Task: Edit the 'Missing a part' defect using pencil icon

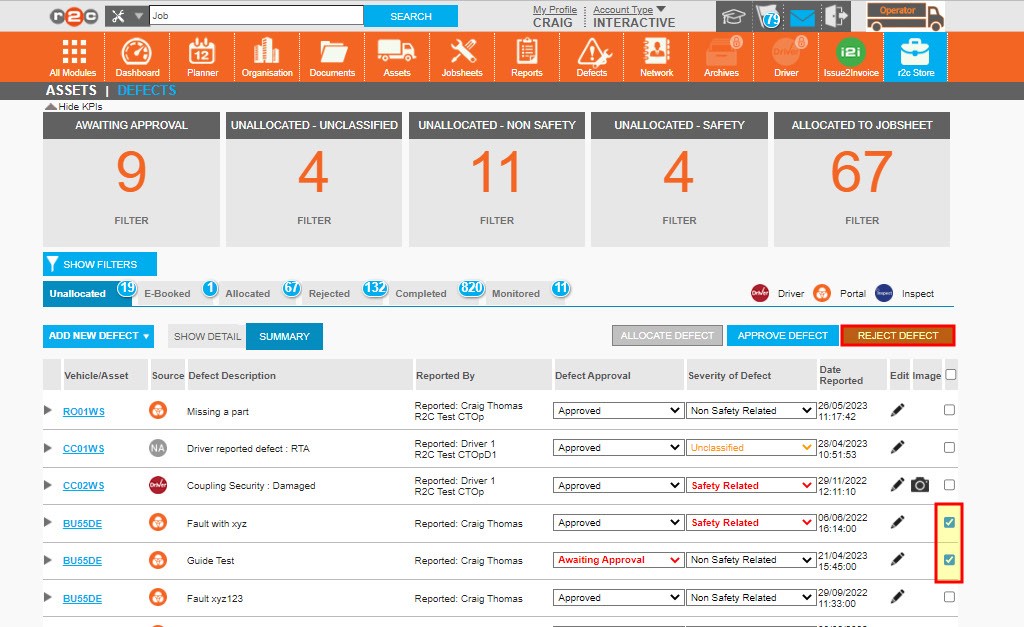Action: [897, 409]
